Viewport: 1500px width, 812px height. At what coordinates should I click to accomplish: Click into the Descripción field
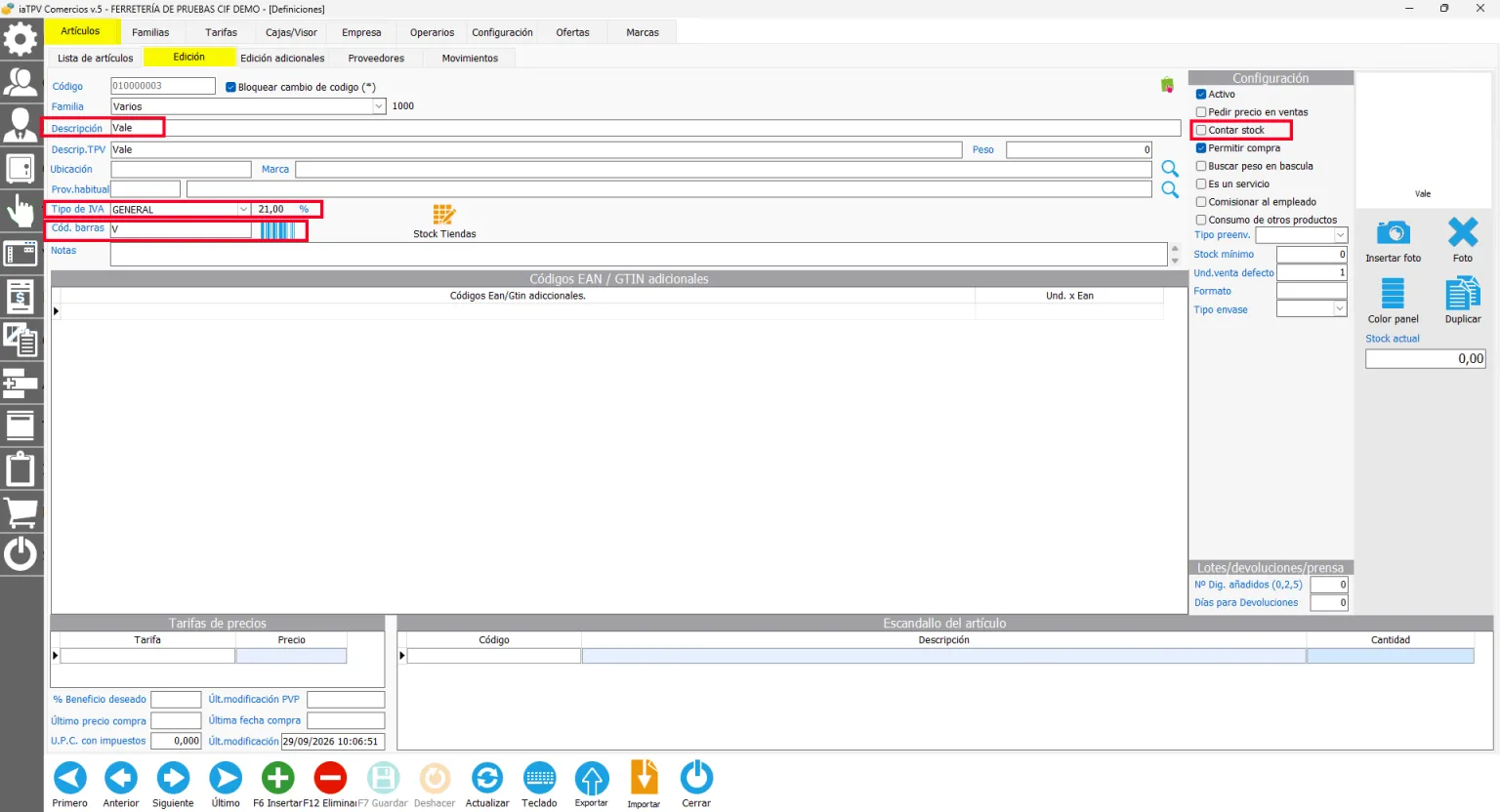point(646,128)
